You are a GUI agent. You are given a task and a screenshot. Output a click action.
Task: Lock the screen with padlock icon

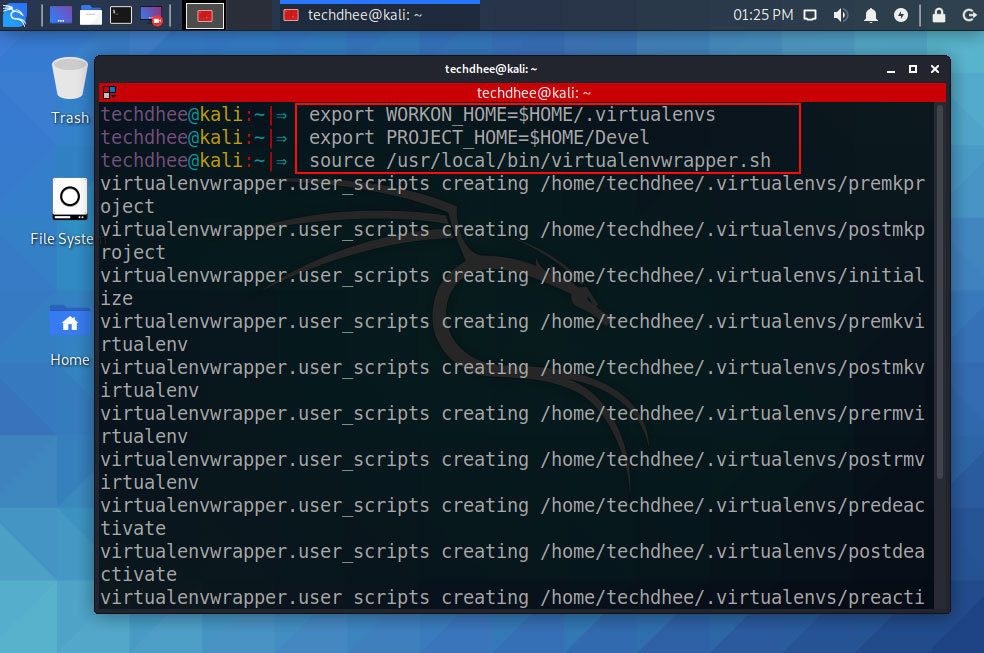point(939,15)
